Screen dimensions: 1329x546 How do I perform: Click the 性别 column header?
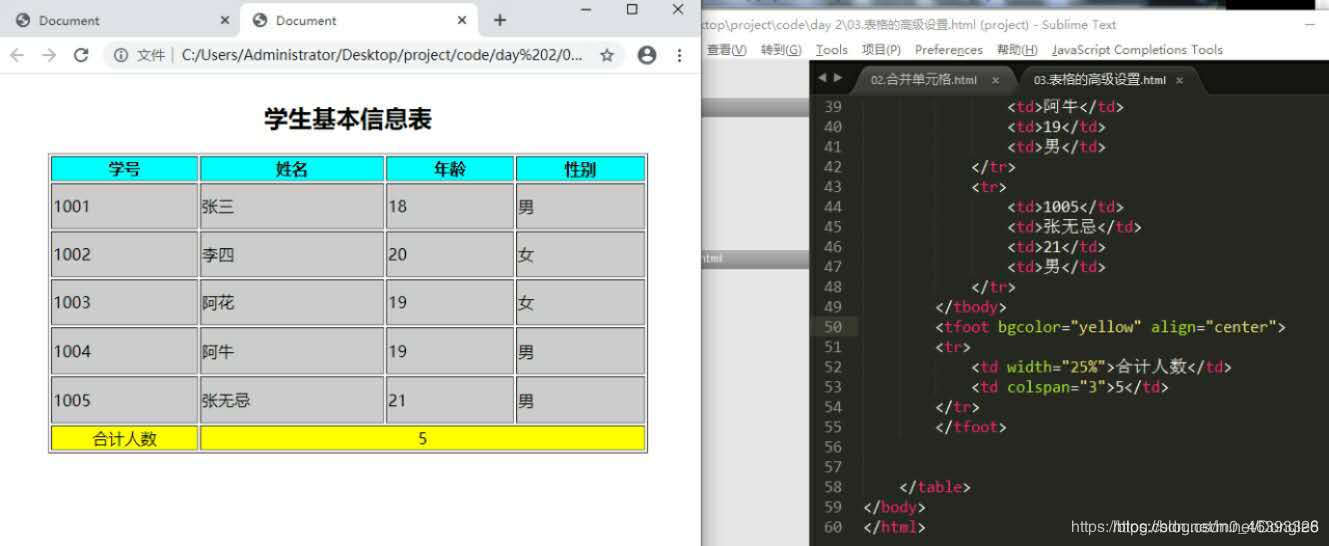pos(580,169)
